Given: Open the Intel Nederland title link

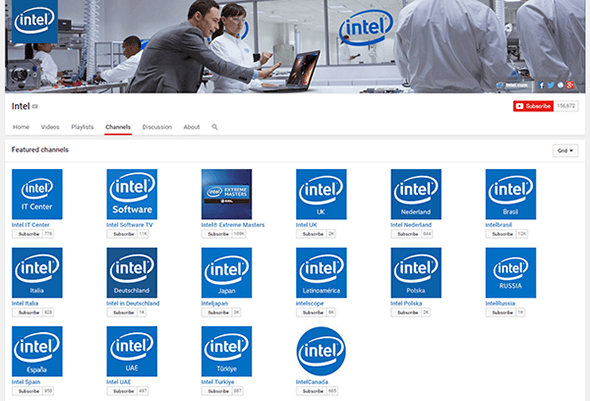Looking at the screenshot, I should tap(411, 225).
